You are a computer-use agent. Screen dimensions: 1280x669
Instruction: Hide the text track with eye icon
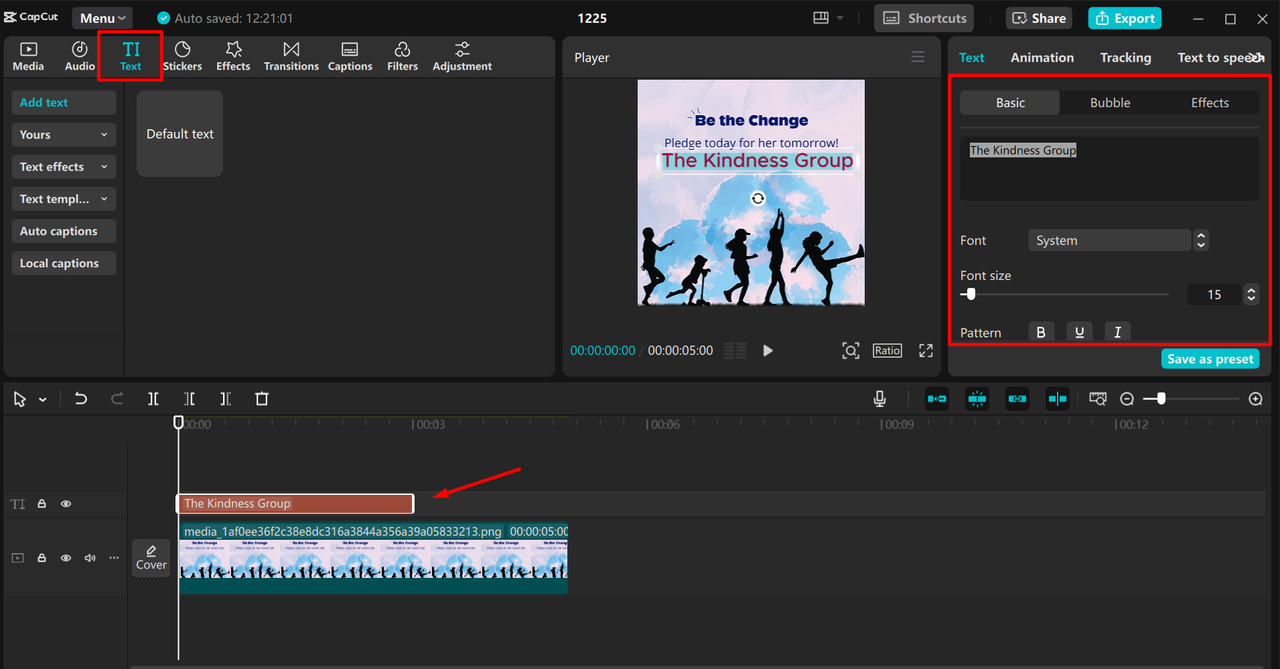pyautogui.click(x=66, y=504)
